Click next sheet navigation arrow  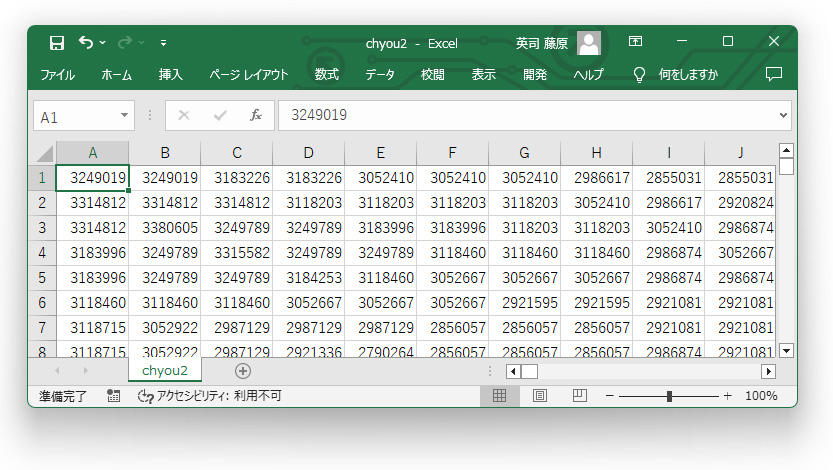tap(86, 371)
